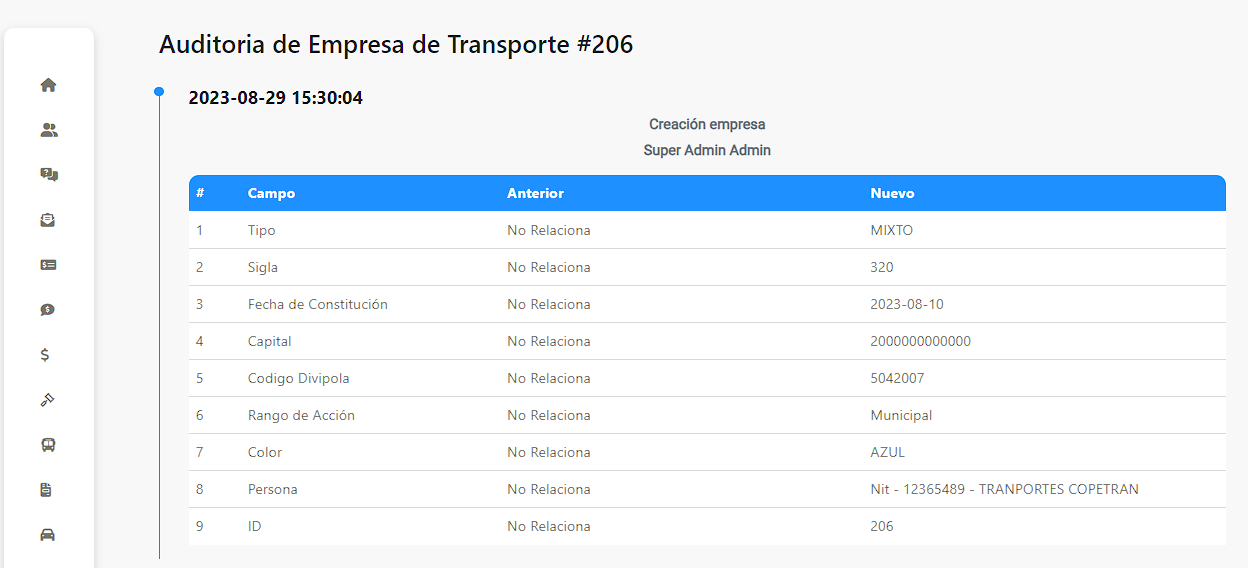Click the Anterior column header
This screenshot has width=1248, height=568.
click(x=535, y=193)
